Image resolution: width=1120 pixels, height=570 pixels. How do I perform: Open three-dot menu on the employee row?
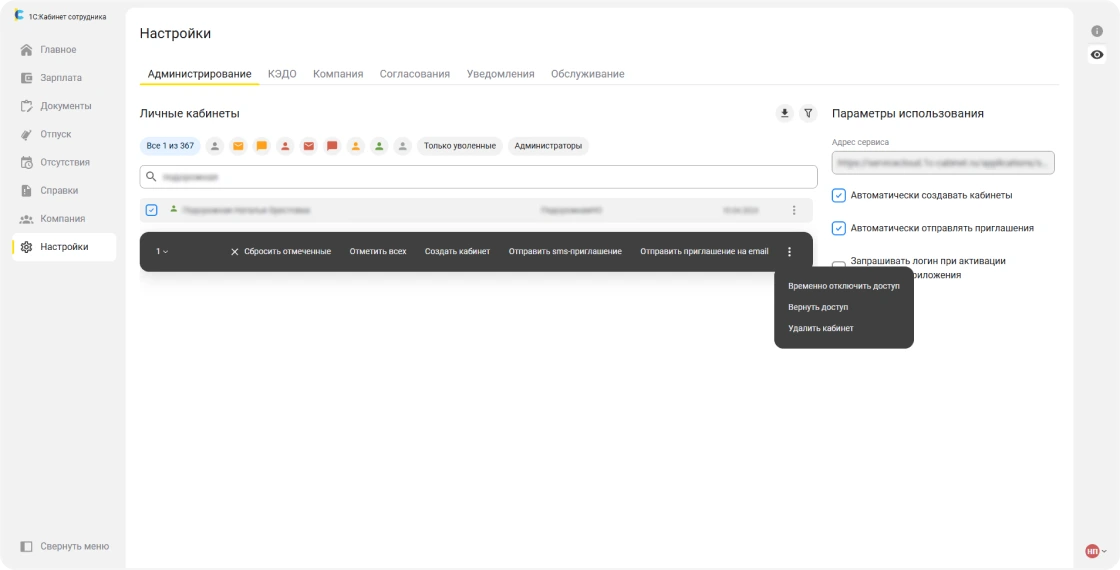pyautogui.click(x=794, y=210)
